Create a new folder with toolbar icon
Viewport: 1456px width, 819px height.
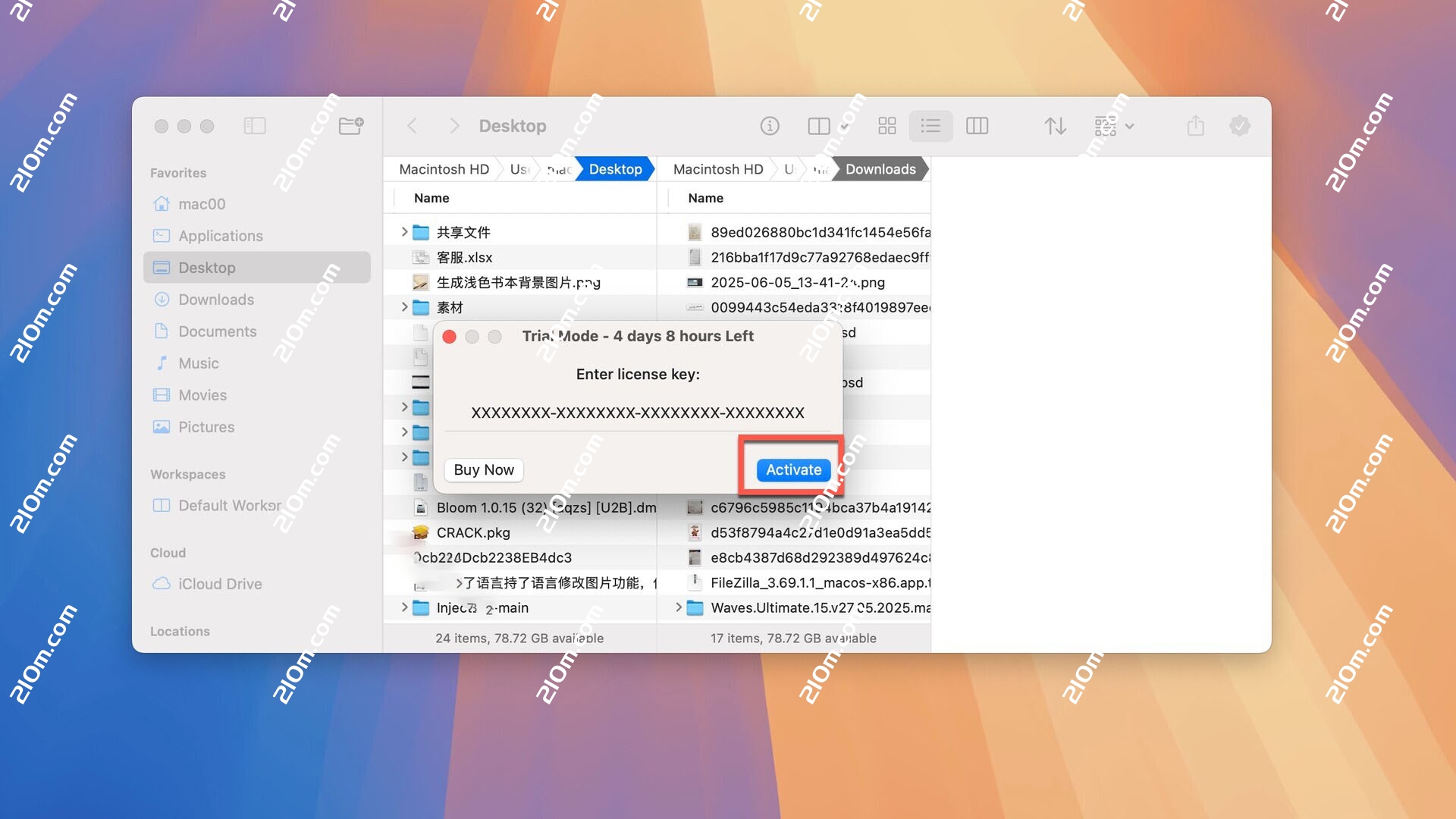click(350, 126)
